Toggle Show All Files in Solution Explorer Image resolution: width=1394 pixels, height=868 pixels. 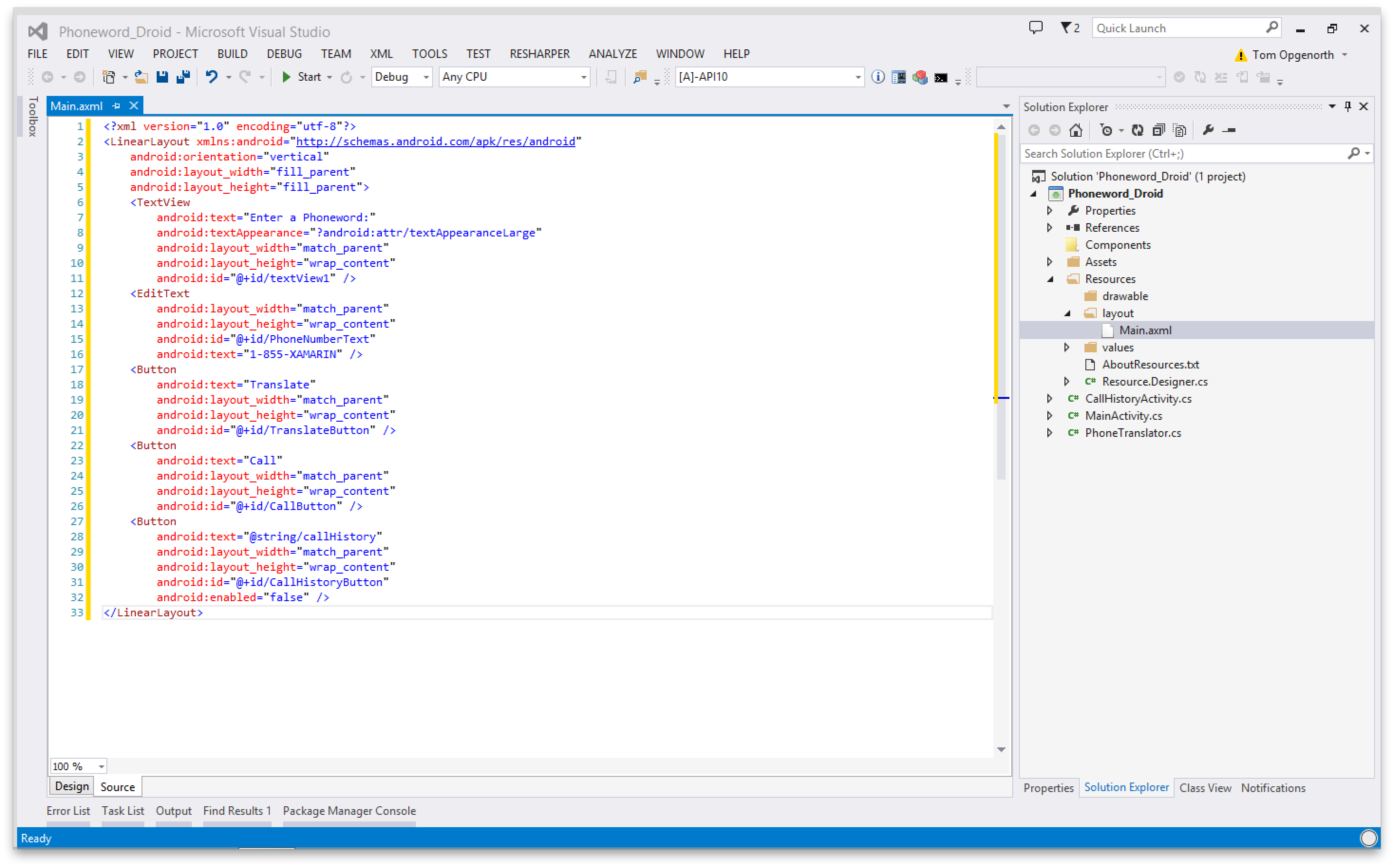coord(1179,130)
